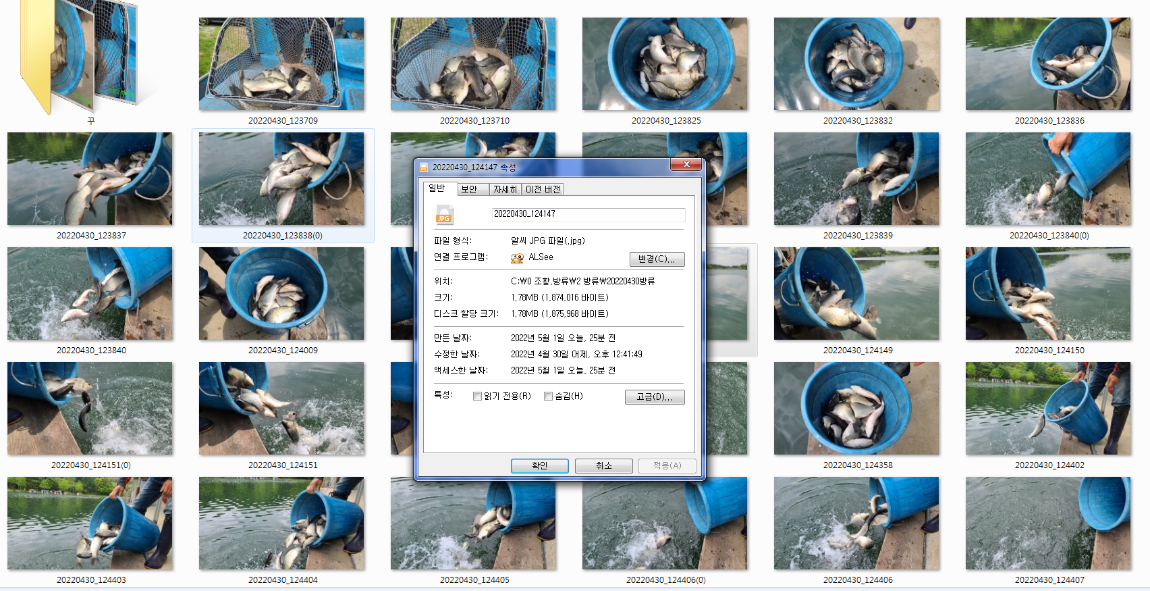Enable the 읽기 전용(R) checkbox

[478, 397]
